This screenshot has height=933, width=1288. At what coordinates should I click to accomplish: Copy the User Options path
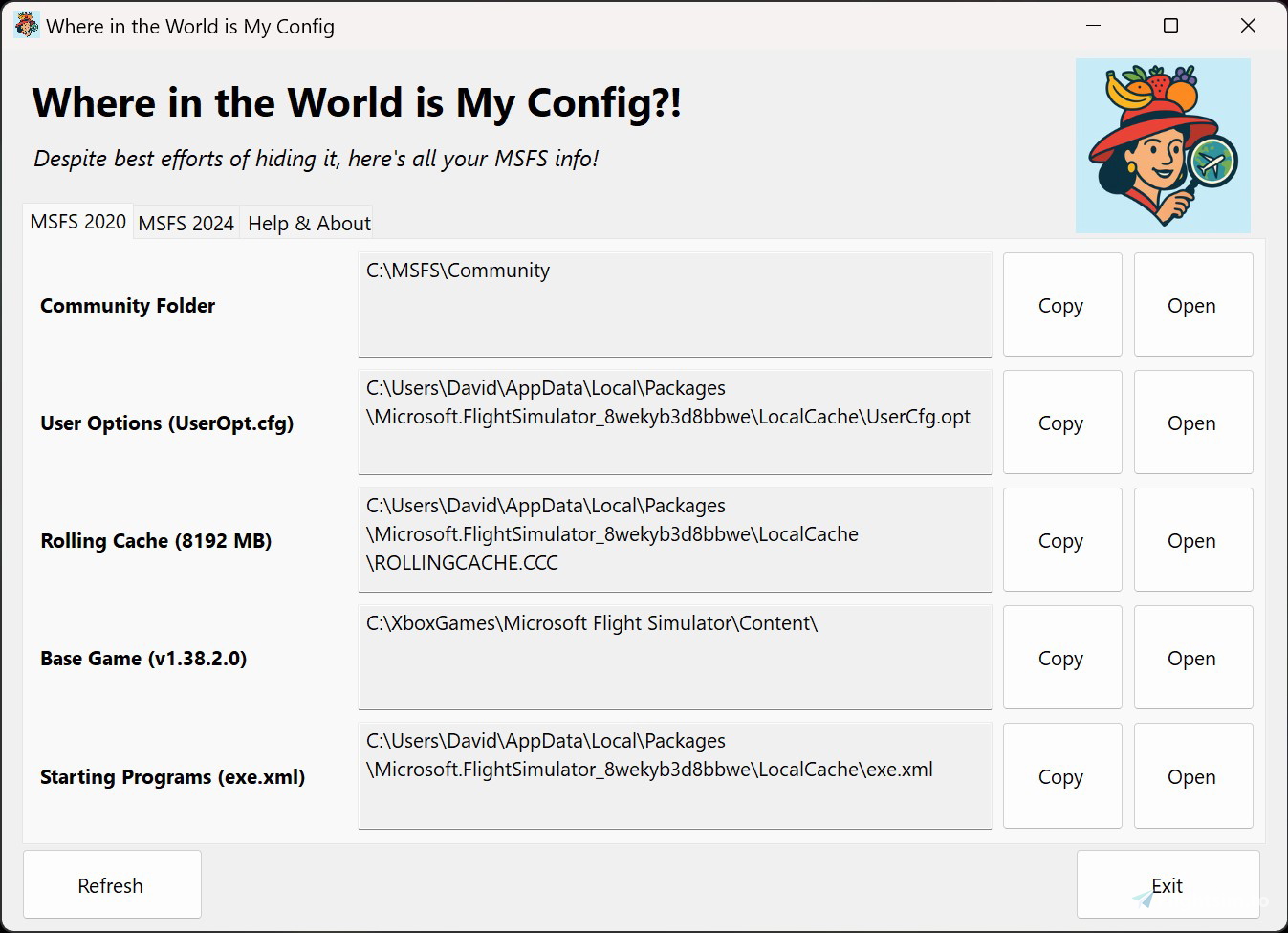[x=1061, y=423]
